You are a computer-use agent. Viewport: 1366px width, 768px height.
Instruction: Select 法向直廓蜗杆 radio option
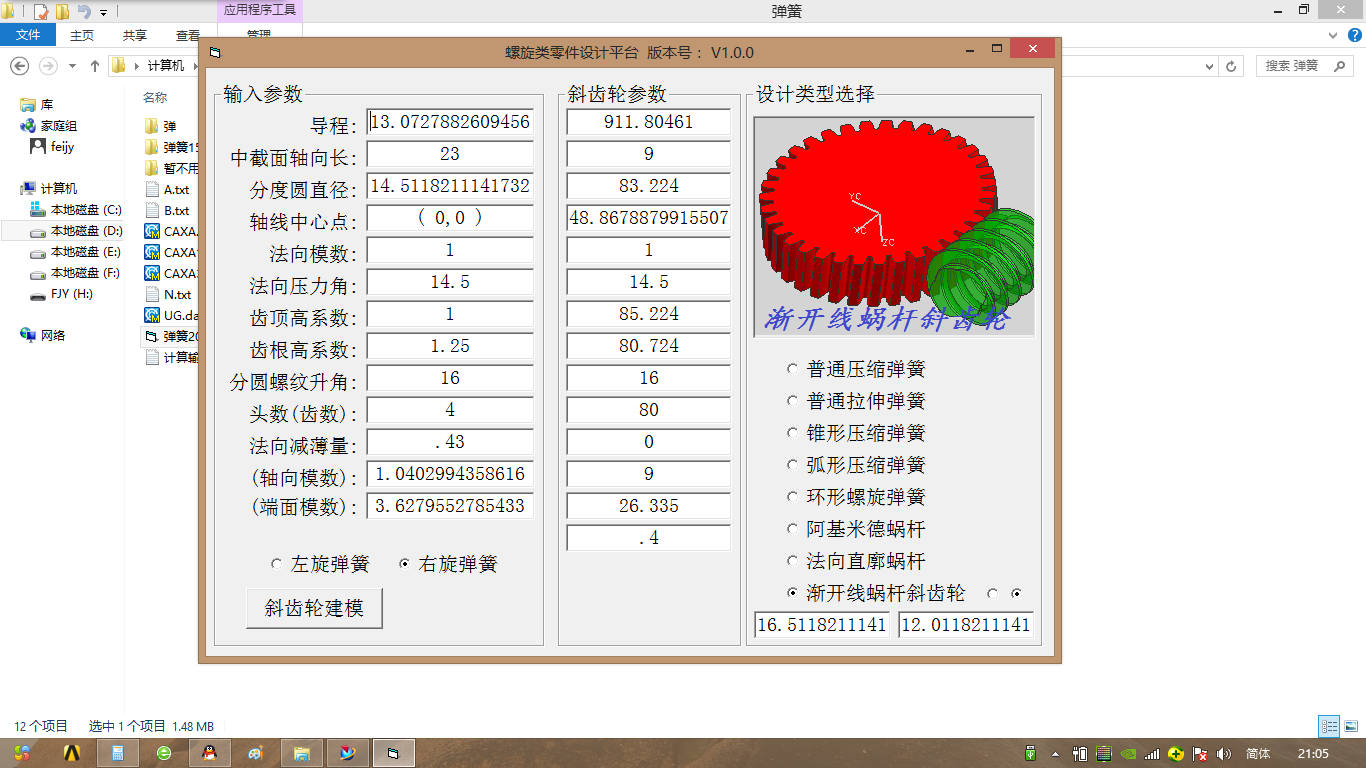point(857,561)
